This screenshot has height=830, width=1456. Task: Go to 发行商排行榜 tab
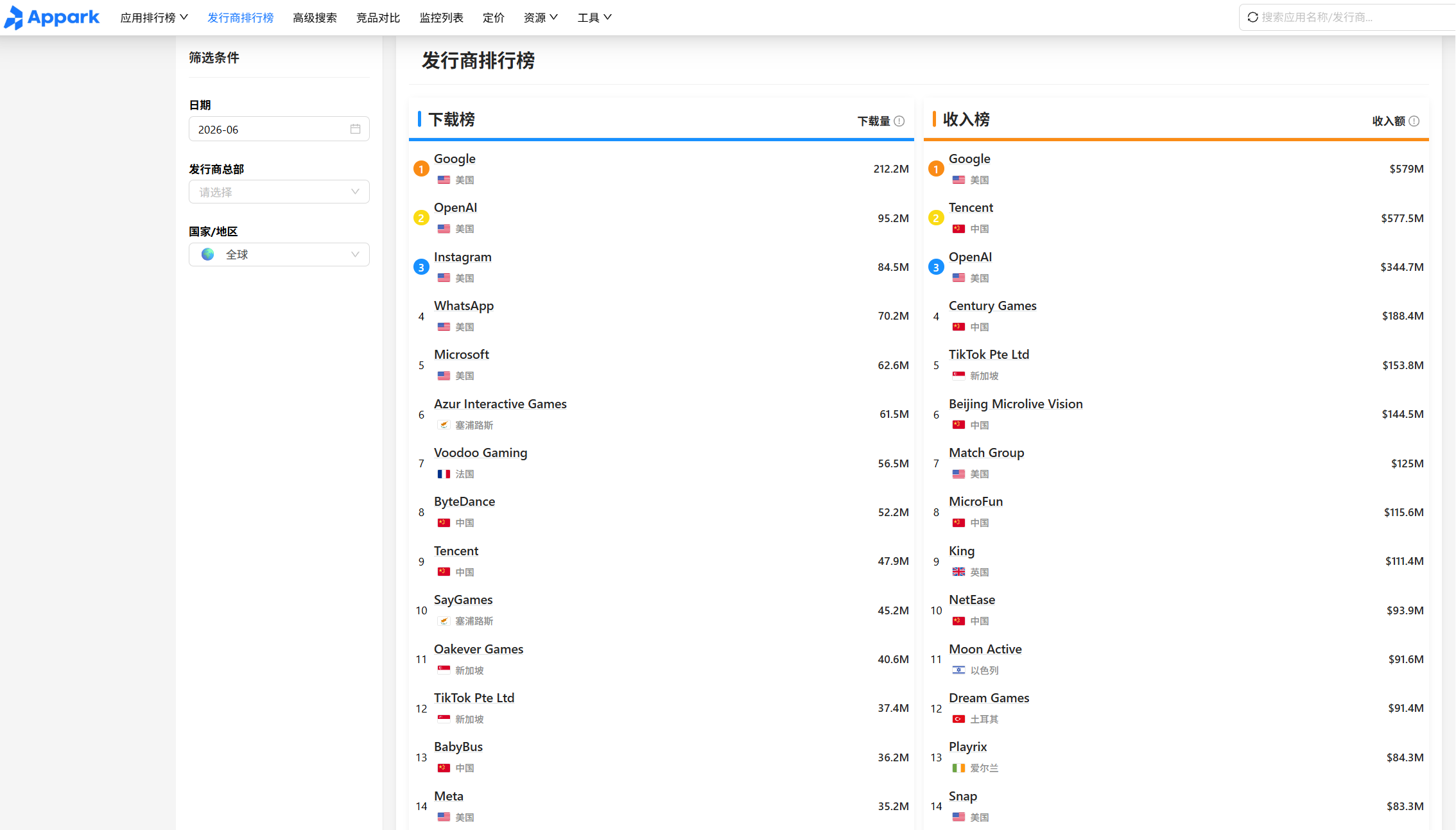[x=241, y=17]
